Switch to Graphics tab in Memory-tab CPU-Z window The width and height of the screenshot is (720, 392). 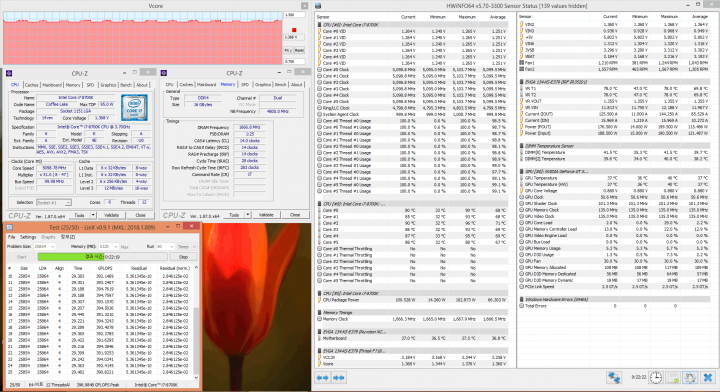click(263, 85)
